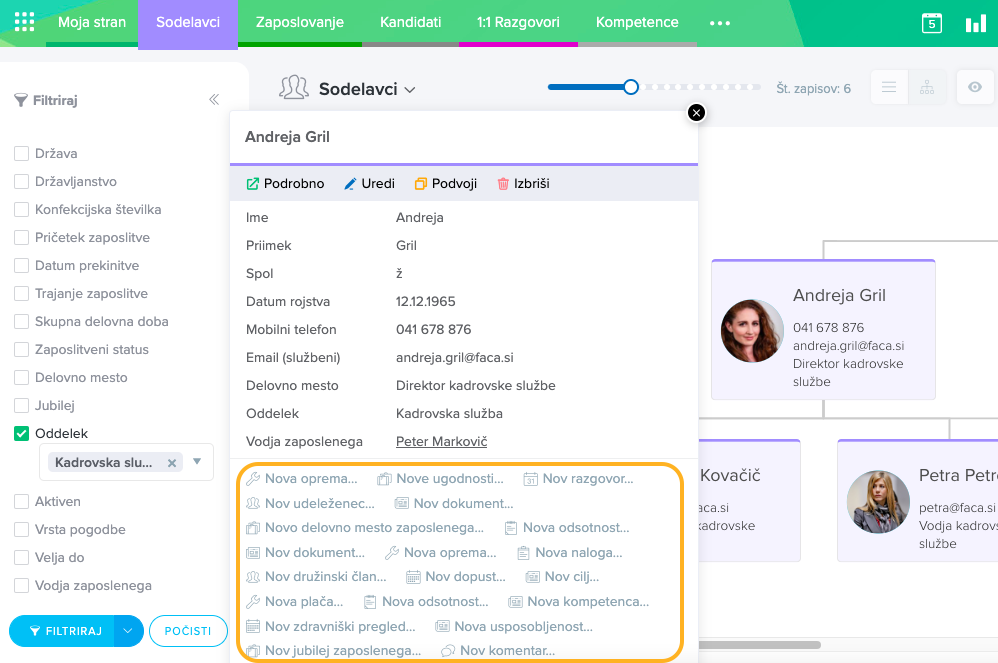Open the calendar icon in top bar

(931, 23)
